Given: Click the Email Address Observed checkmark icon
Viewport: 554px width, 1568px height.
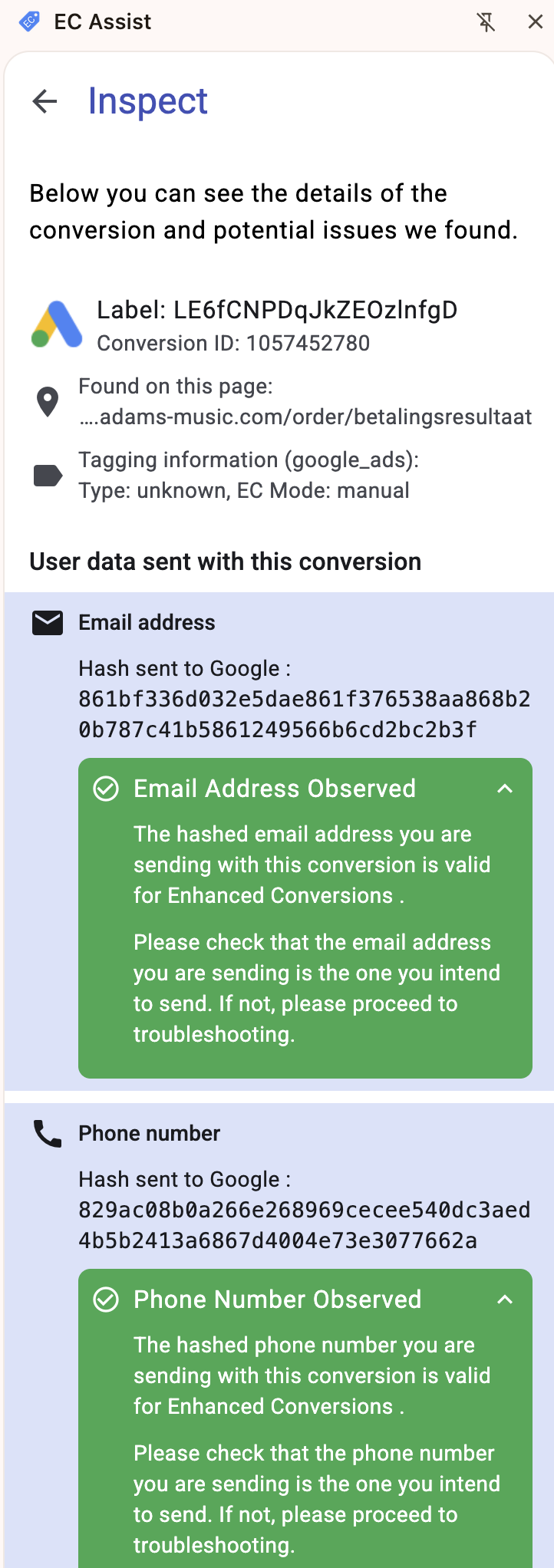Looking at the screenshot, I should coord(106,789).
